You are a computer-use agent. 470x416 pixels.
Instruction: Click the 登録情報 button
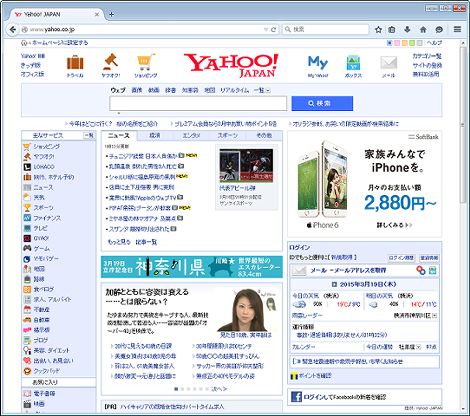click(x=429, y=258)
